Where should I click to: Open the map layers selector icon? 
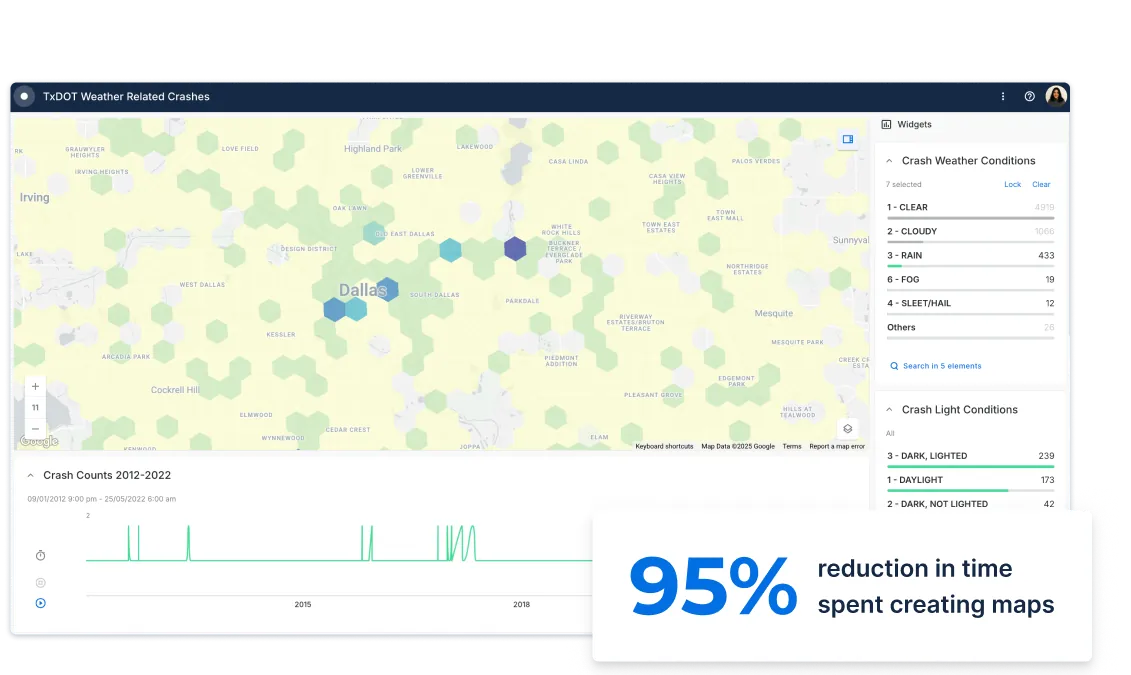point(847,428)
